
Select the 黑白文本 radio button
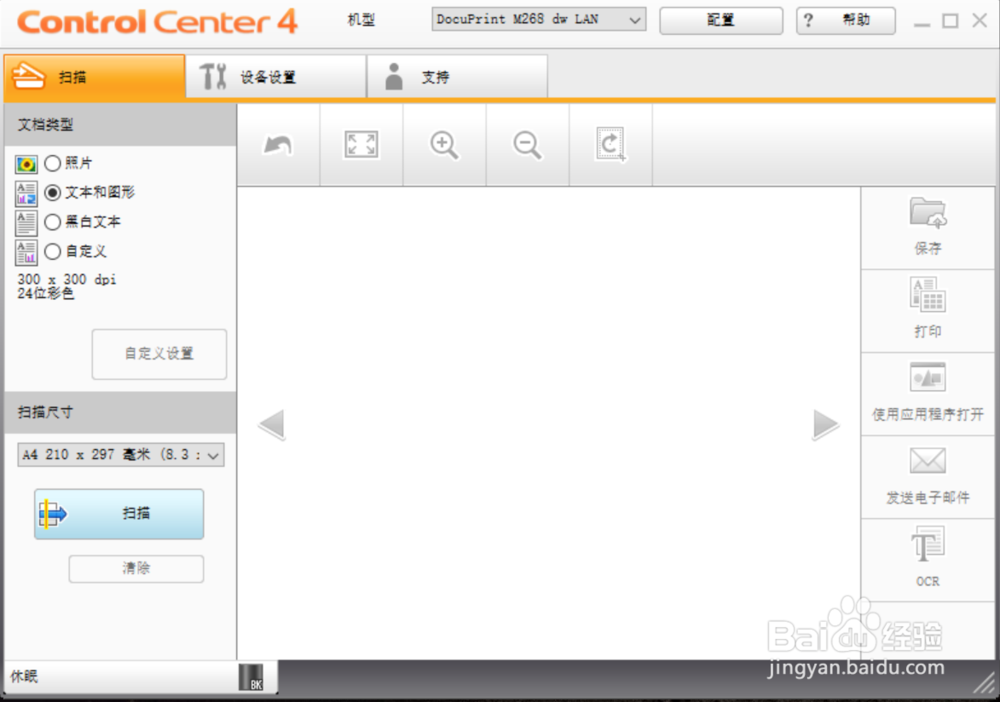(x=53, y=222)
